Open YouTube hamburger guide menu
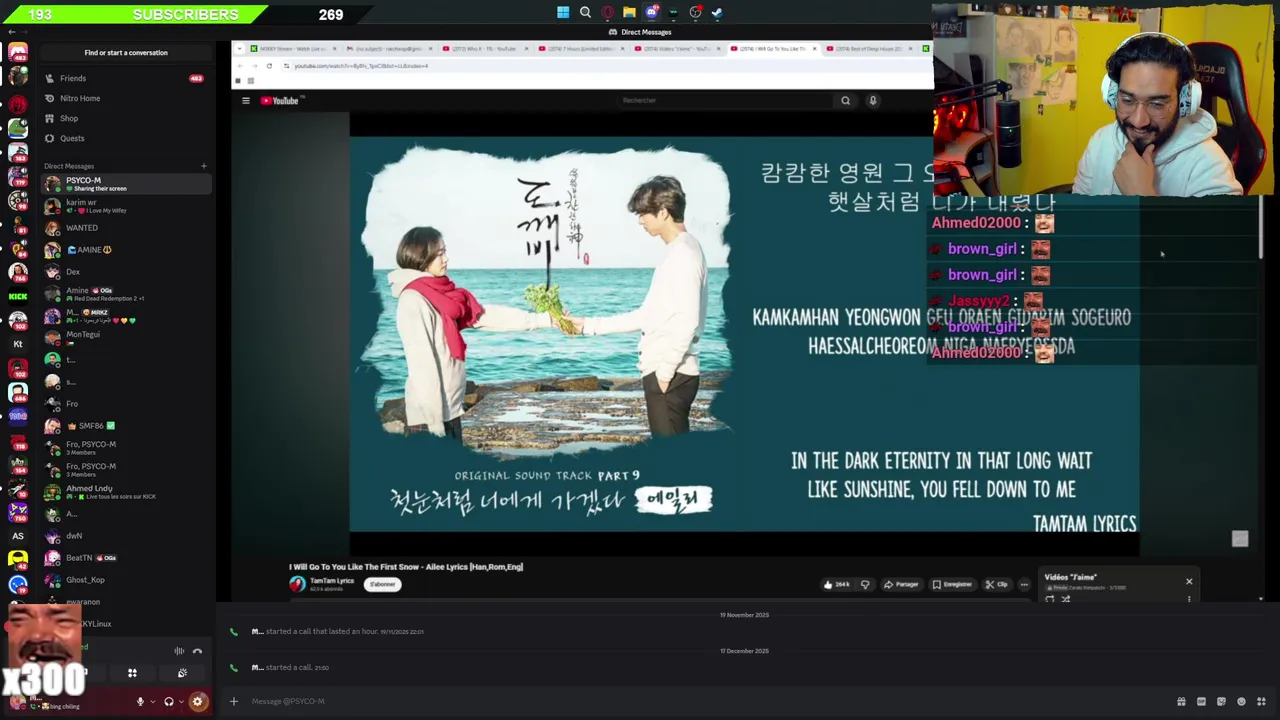This screenshot has height=720, width=1280. pyautogui.click(x=246, y=100)
